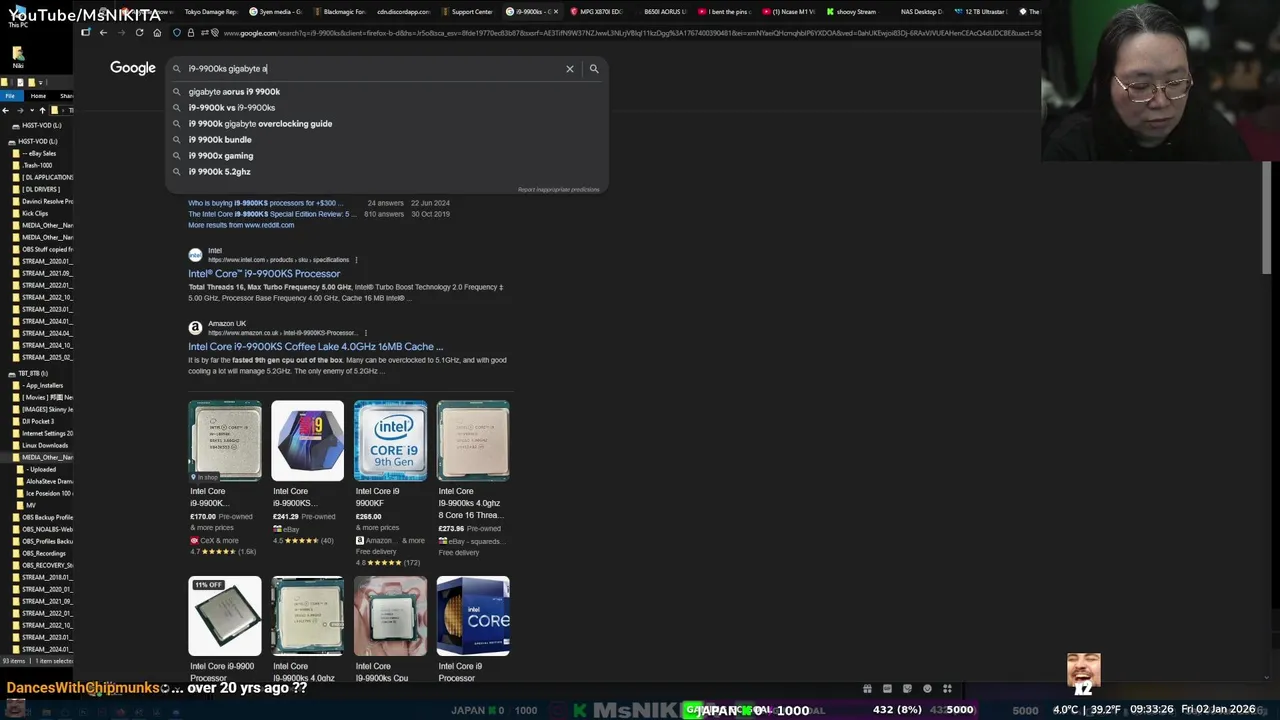Go to the browser home page icon

tap(157, 33)
